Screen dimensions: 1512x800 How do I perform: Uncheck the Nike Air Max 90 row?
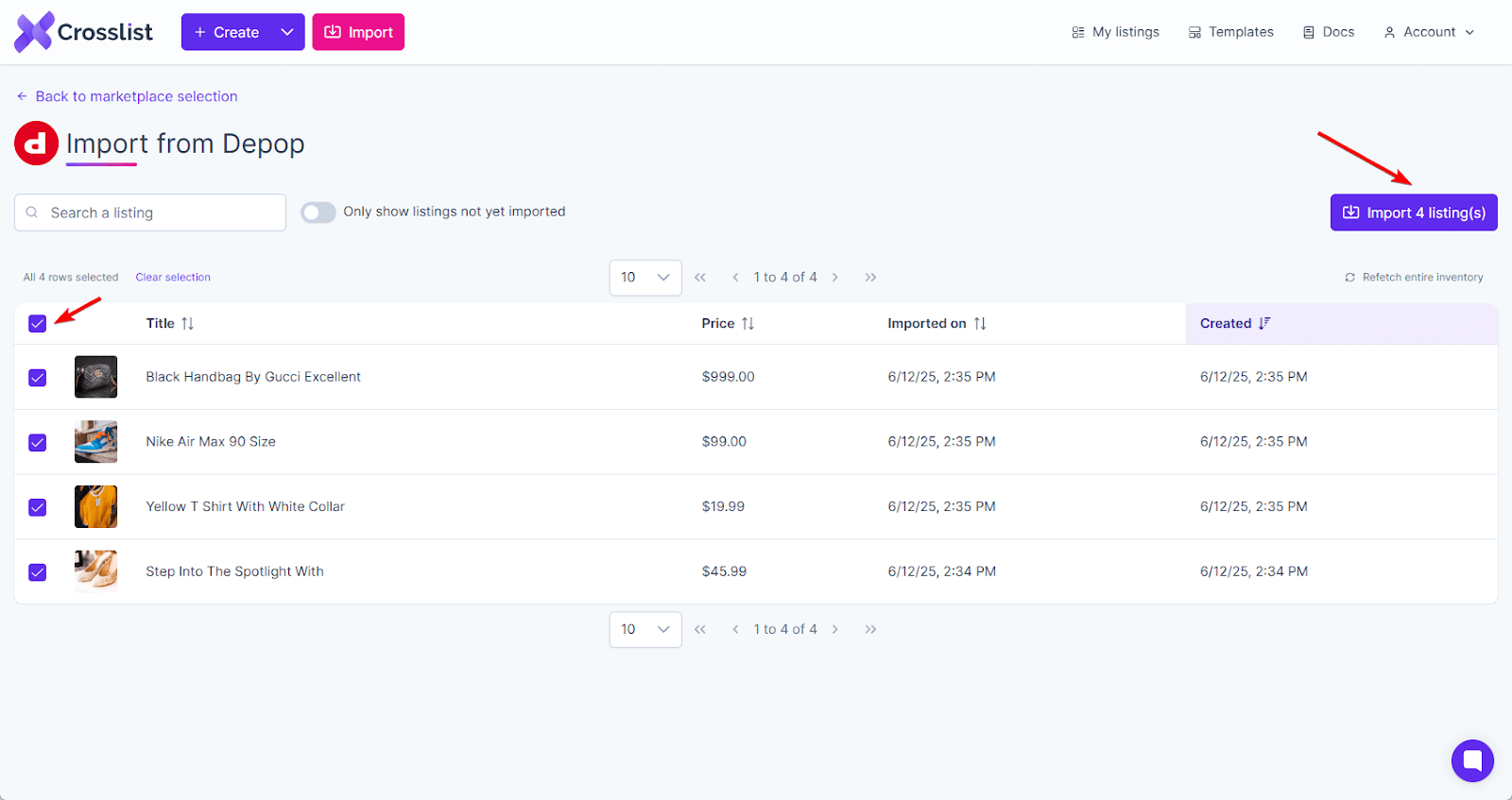point(38,442)
